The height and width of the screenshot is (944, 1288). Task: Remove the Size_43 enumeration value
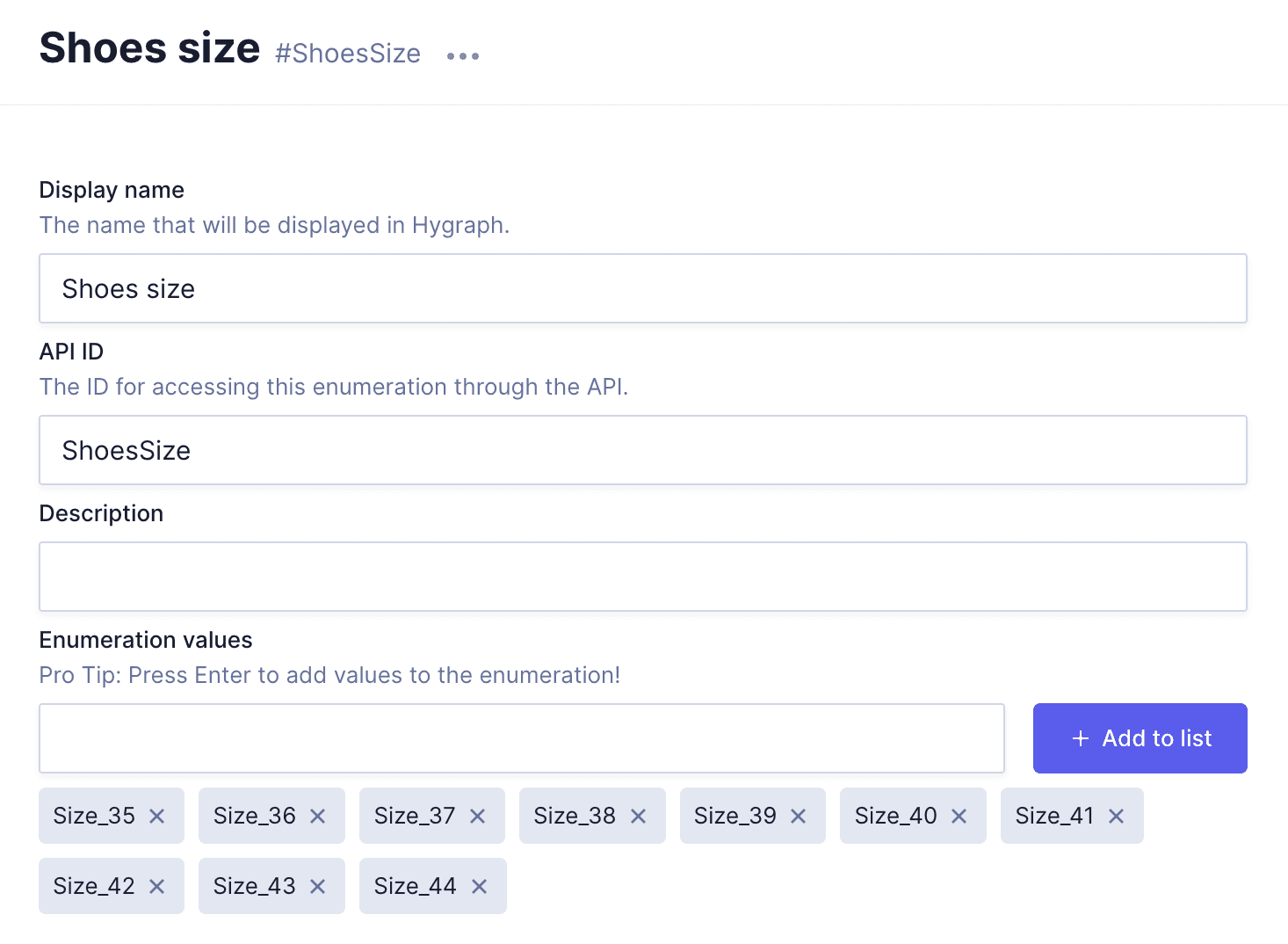click(318, 886)
